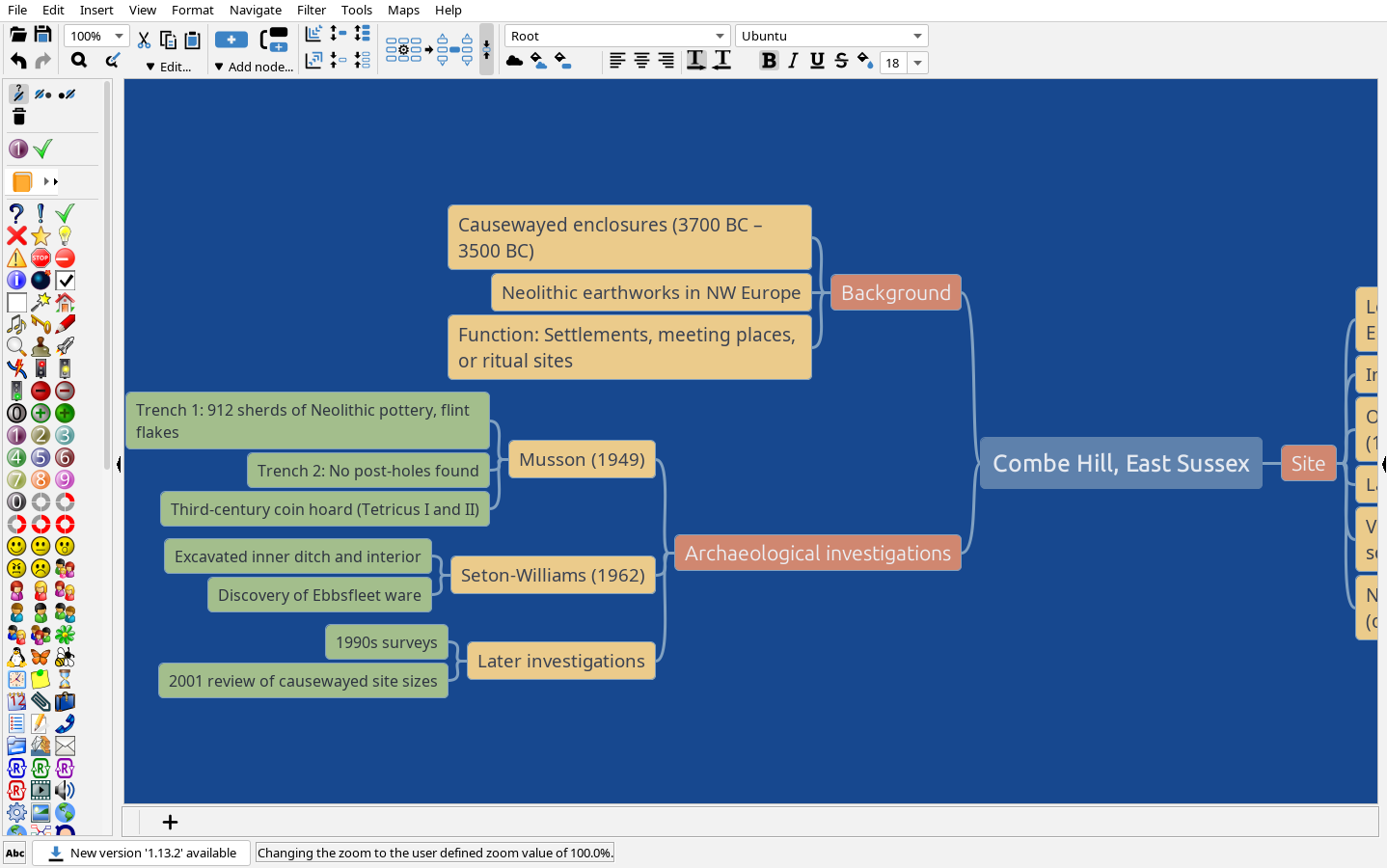
Task: Click the Save map icon
Action: (42, 35)
